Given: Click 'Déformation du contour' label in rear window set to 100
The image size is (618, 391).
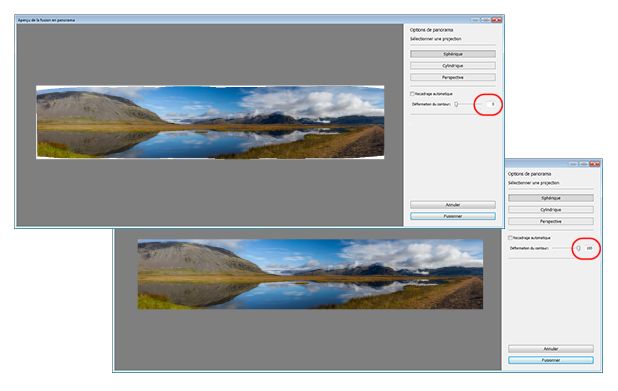Looking at the screenshot, I should (529, 248).
